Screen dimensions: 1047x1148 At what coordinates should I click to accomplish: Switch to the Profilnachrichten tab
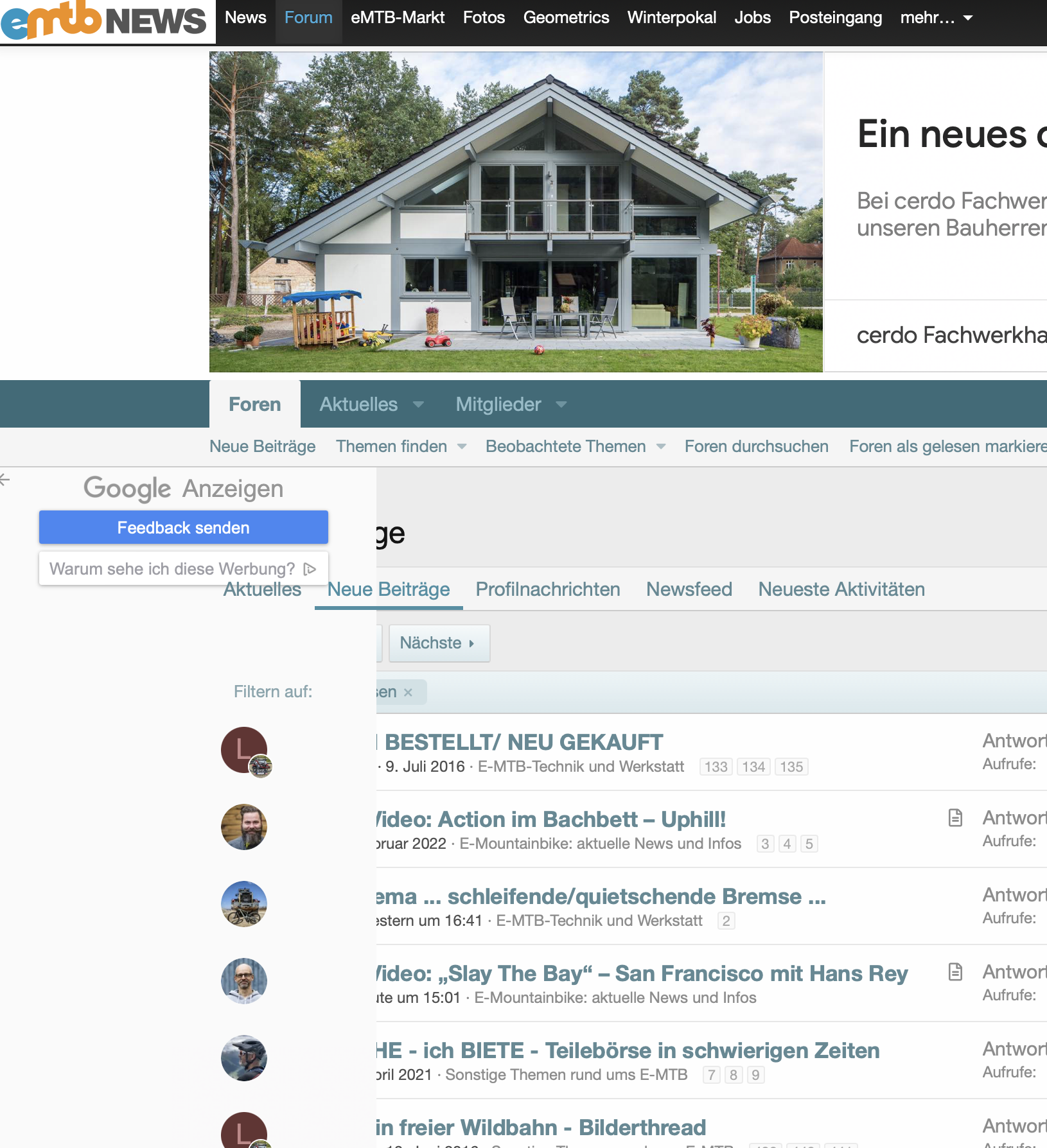pyautogui.click(x=547, y=589)
